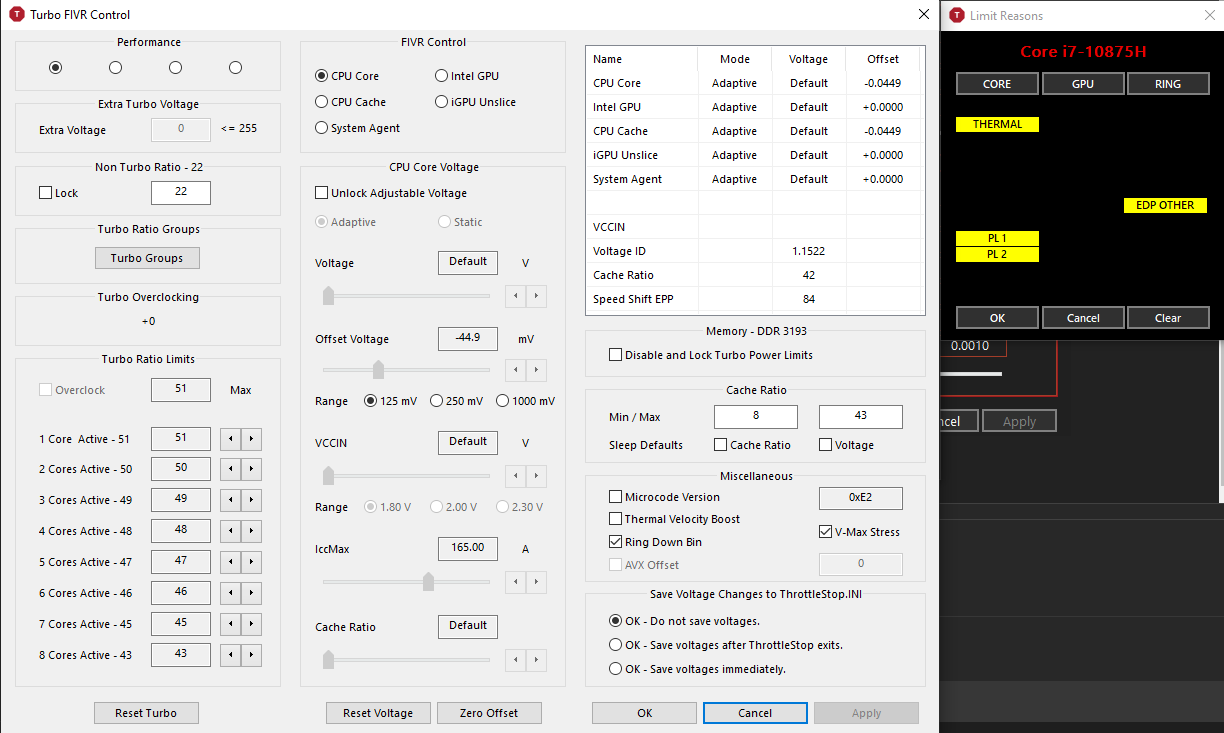
Task: Decrease 2 Cores Active ratio with left arrow
Action: 230,469
